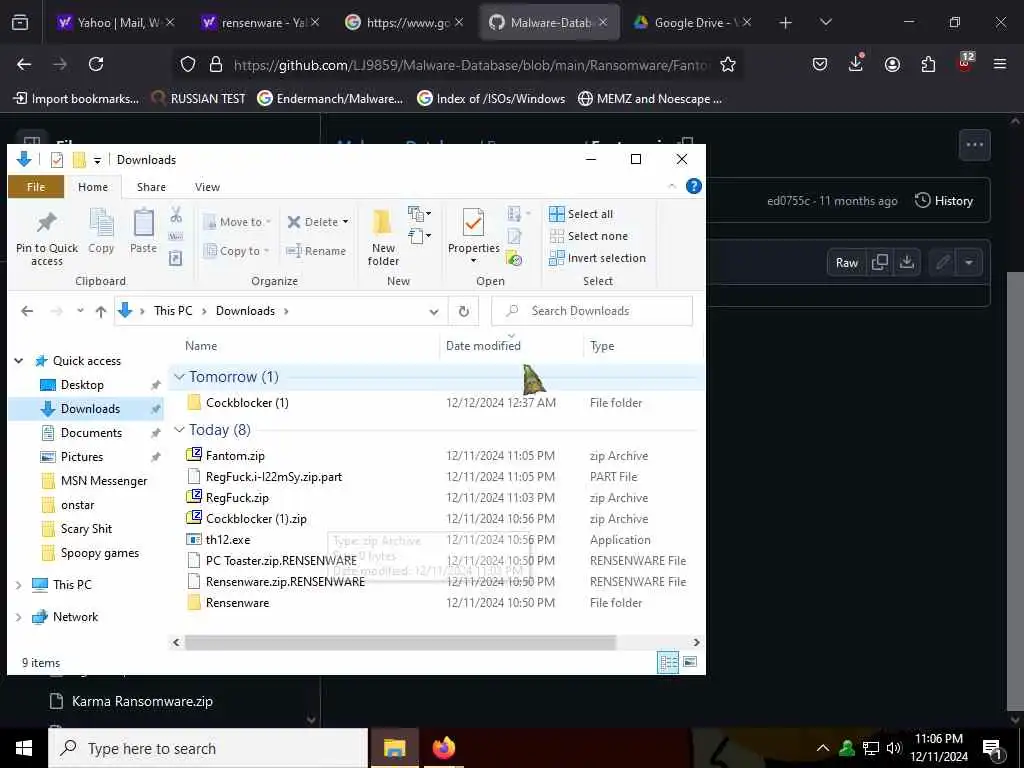
Task: Open Firefox downloads panel
Action: pos(856,64)
